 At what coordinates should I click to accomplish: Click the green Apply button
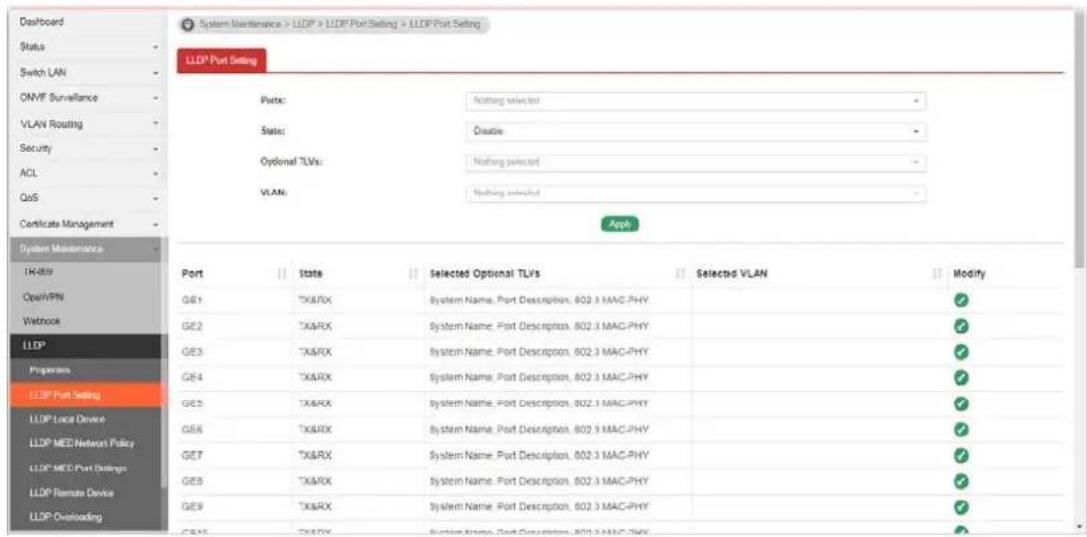coord(619,224)
